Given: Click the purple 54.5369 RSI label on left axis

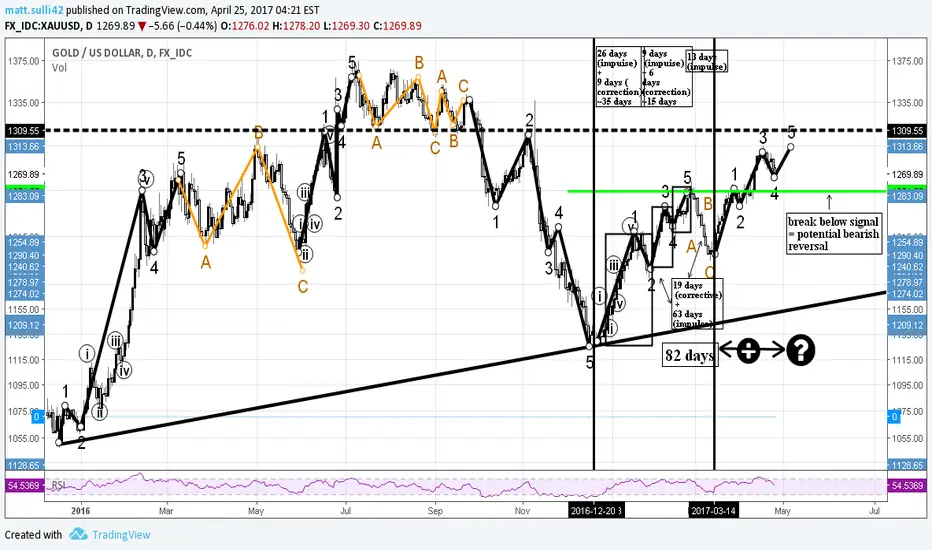Looking at the screenshot, I should click(24, 486).
